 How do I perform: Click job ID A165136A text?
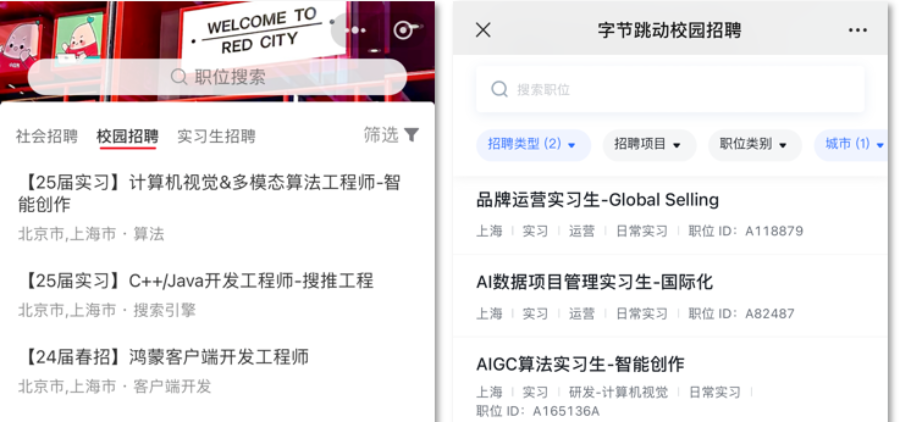pos(538,412)
